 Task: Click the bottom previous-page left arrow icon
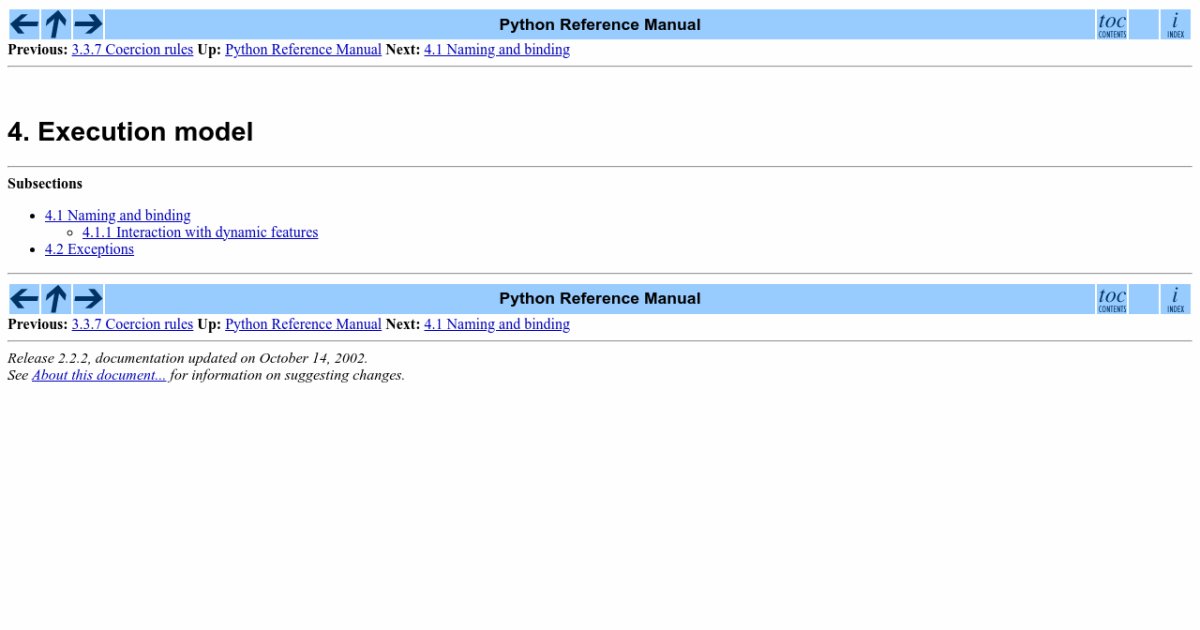coord(24,299)
